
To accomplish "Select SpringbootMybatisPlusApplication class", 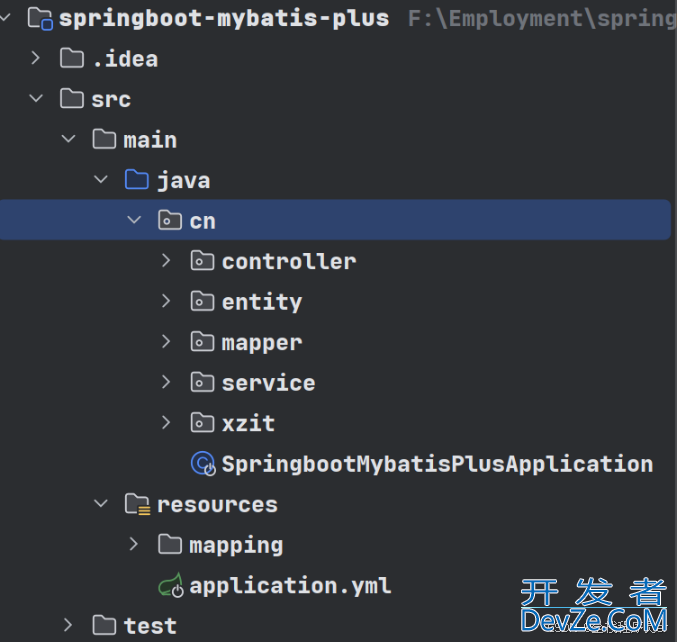I will 437,464.
